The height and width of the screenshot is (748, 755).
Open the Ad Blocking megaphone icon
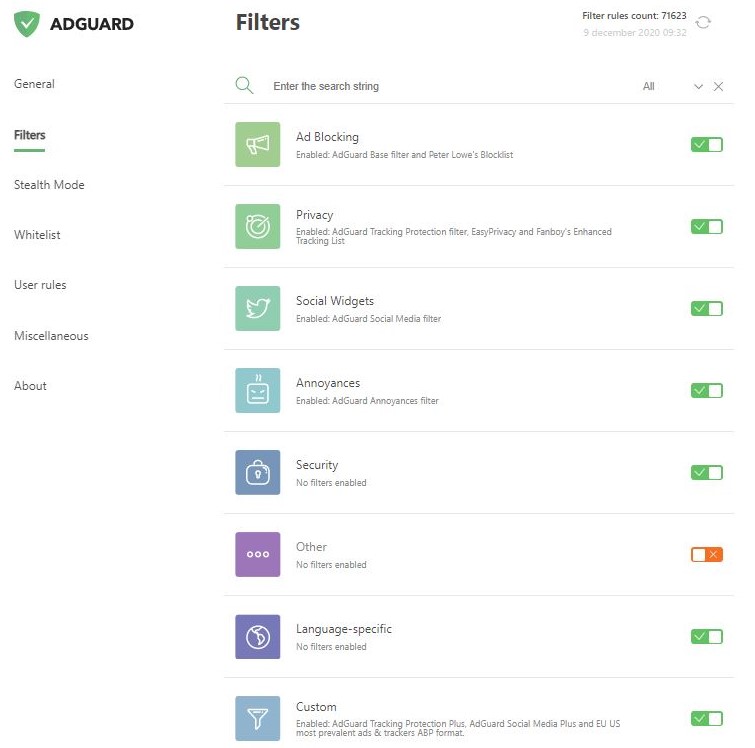258,144
